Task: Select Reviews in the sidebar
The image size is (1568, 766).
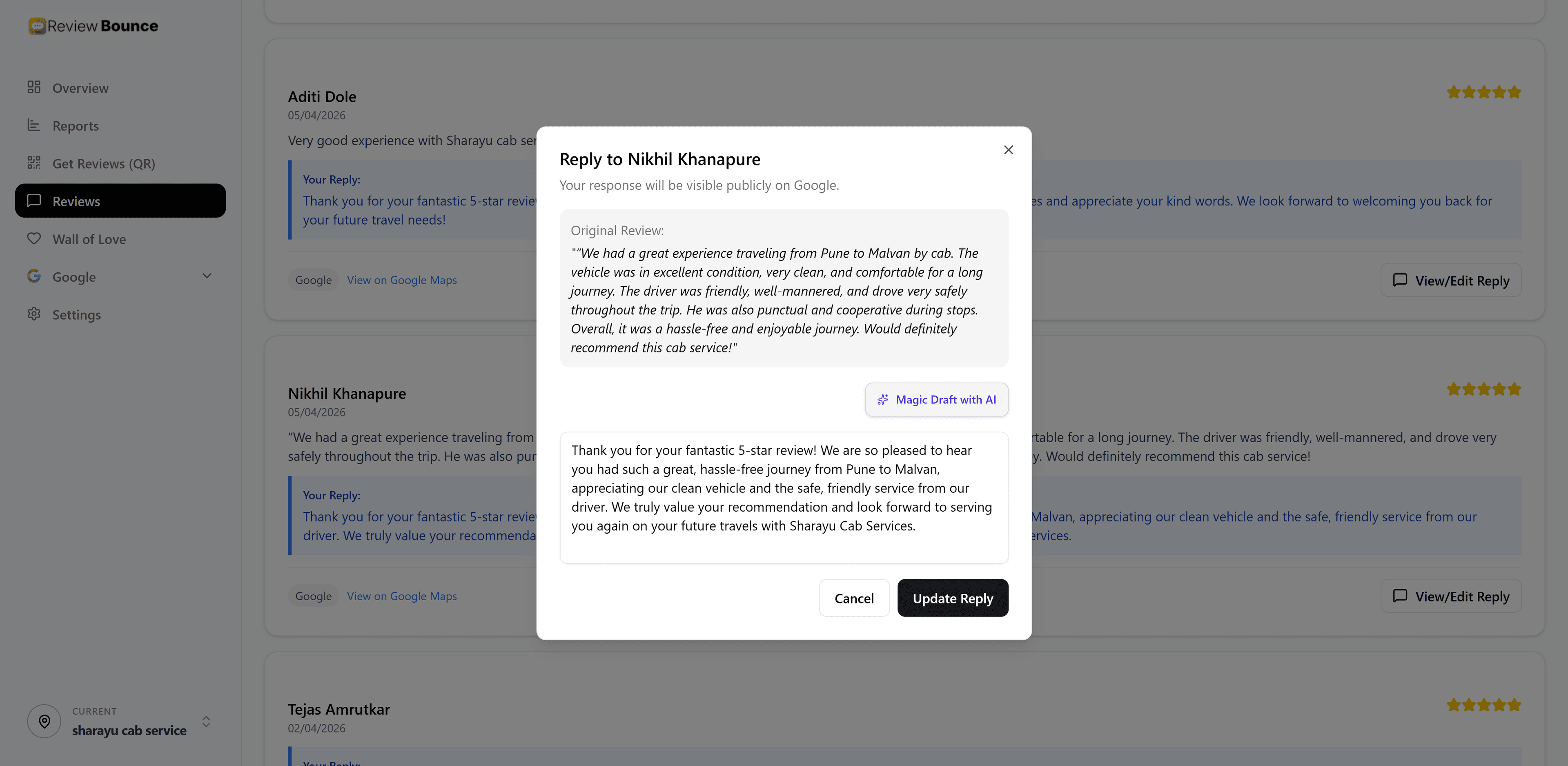Action: pos(120,201)
